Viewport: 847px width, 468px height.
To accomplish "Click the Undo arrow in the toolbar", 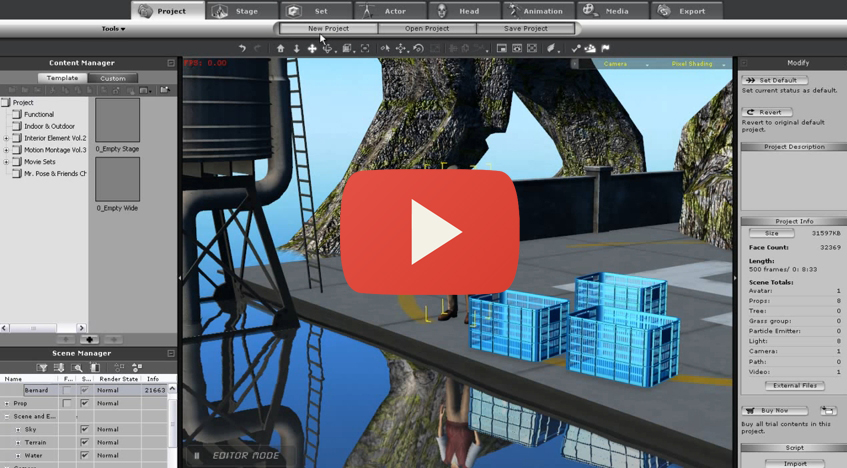I will (242, 48).
